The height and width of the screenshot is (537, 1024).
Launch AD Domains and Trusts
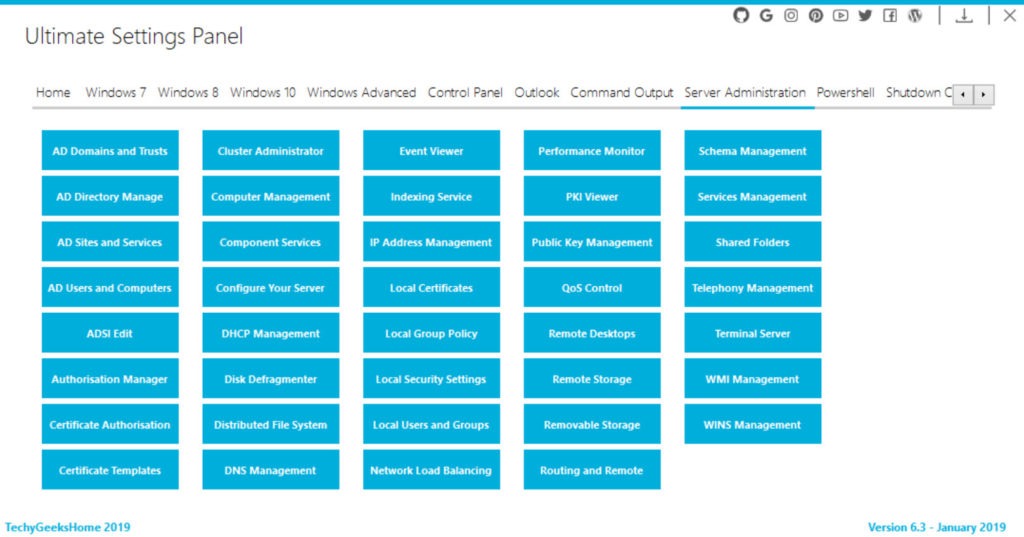click(x=110, y=150)
